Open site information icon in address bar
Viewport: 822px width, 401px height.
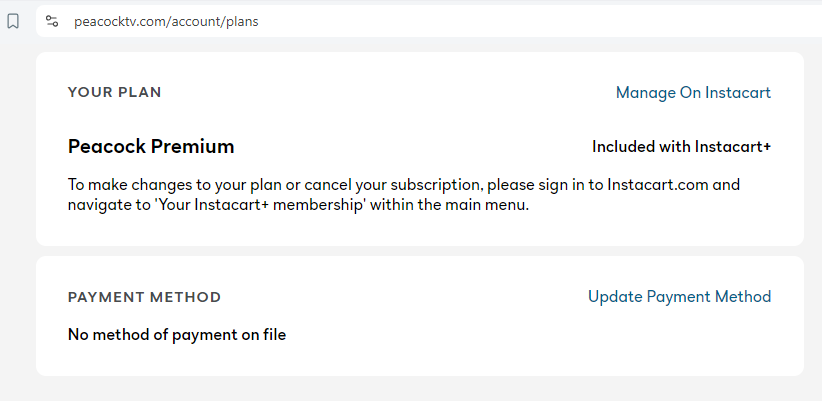[52, 21]
